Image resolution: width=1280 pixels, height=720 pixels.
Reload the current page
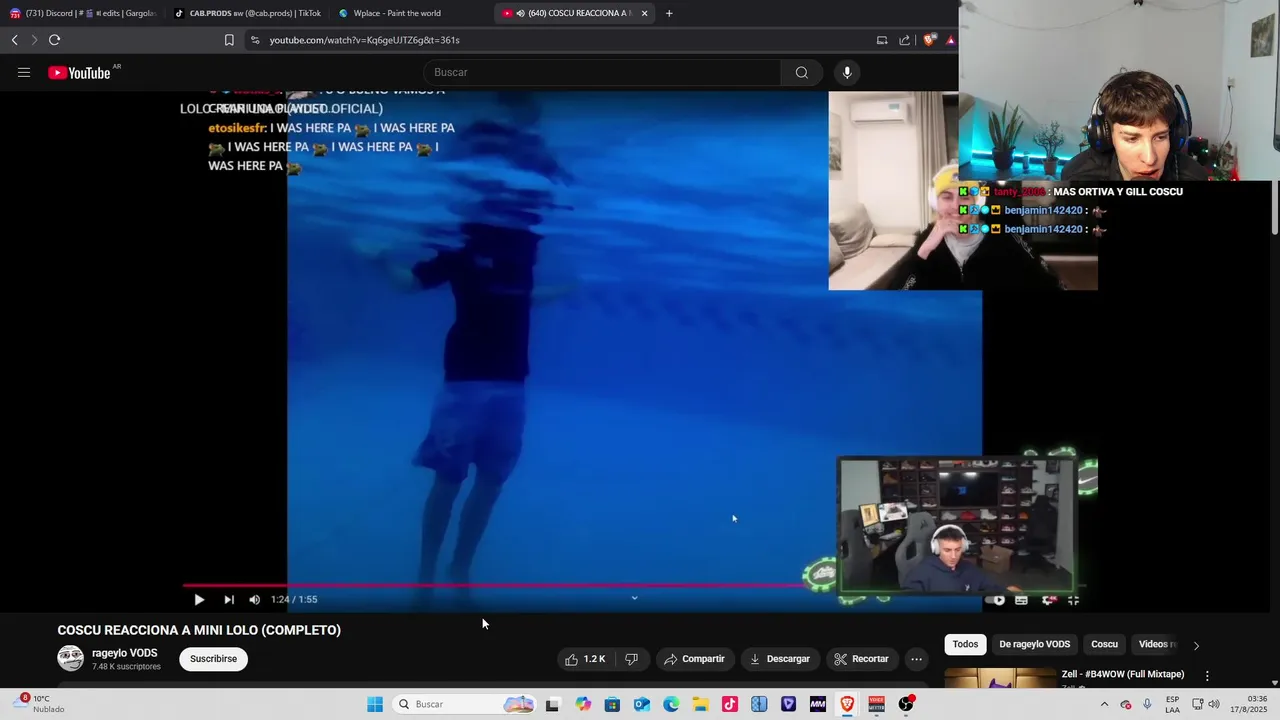point(54,40)
